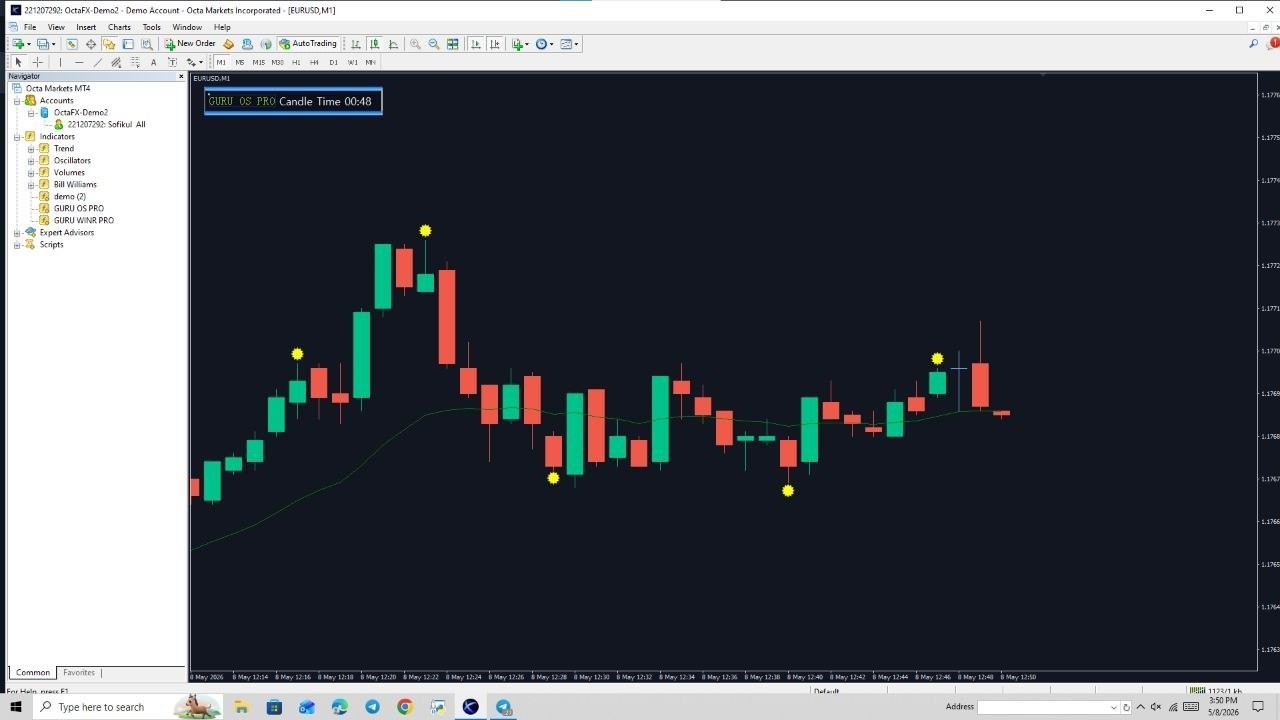Select GURU WINR PRO indicator
The height and width of the screenshot is (720, 1280).
83,220
